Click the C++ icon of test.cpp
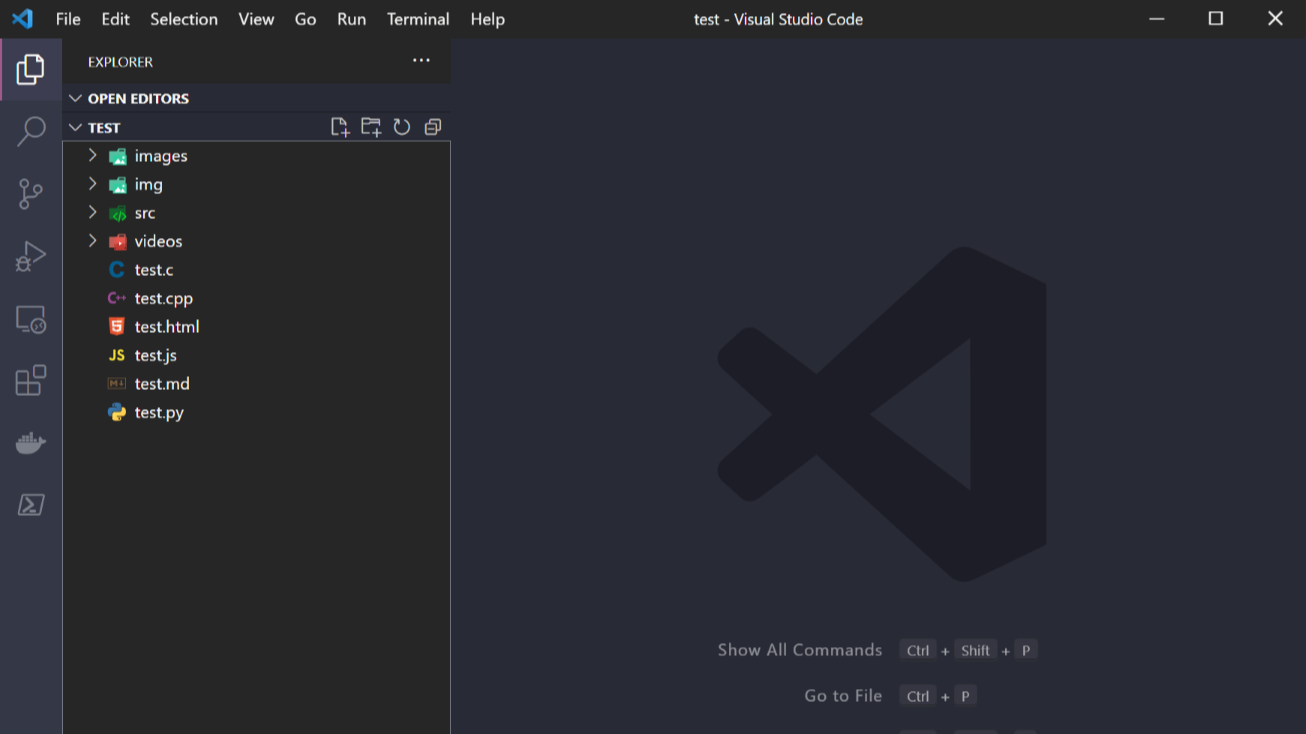The height and width of the screenshot is (734, 1306). [x=117, y=298]
